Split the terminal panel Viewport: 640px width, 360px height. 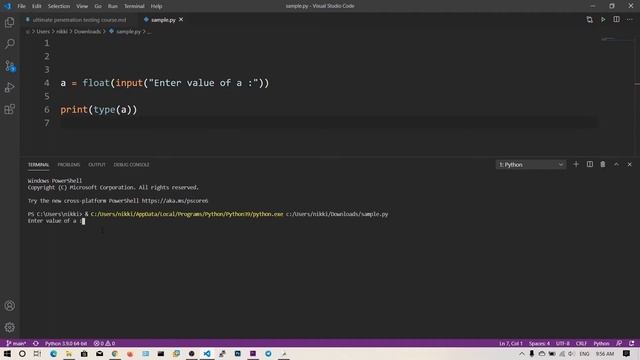(x=590, y=164)
